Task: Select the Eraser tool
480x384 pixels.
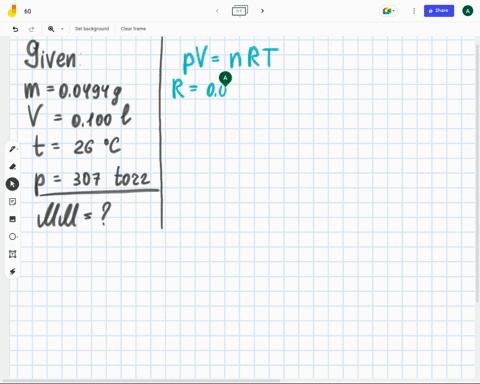Action: [13, 166]
